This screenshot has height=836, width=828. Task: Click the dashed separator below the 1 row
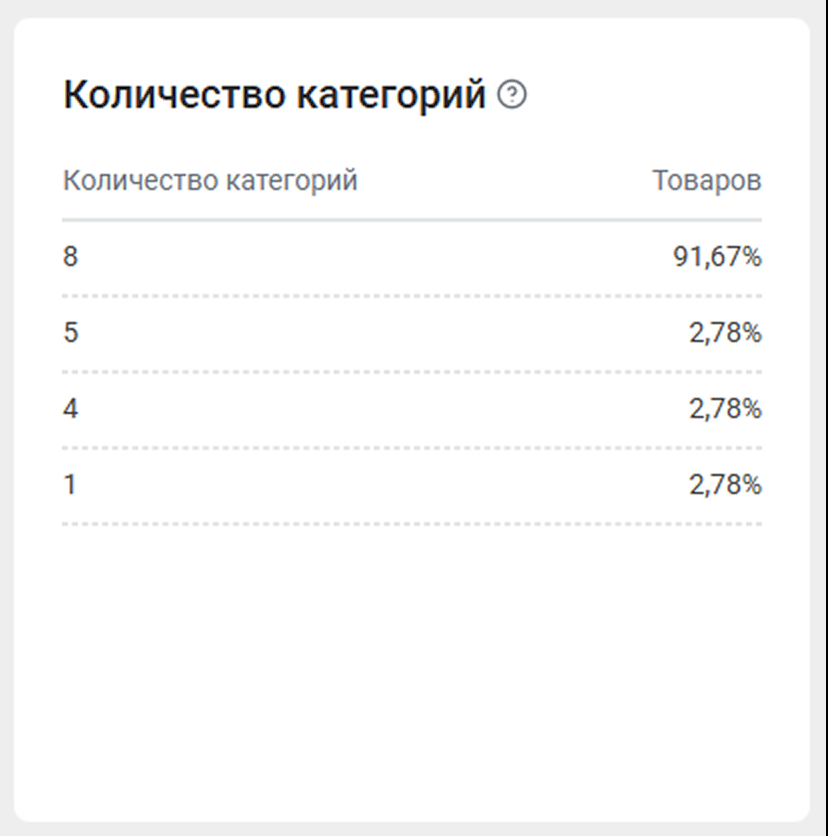click(411, 524)
